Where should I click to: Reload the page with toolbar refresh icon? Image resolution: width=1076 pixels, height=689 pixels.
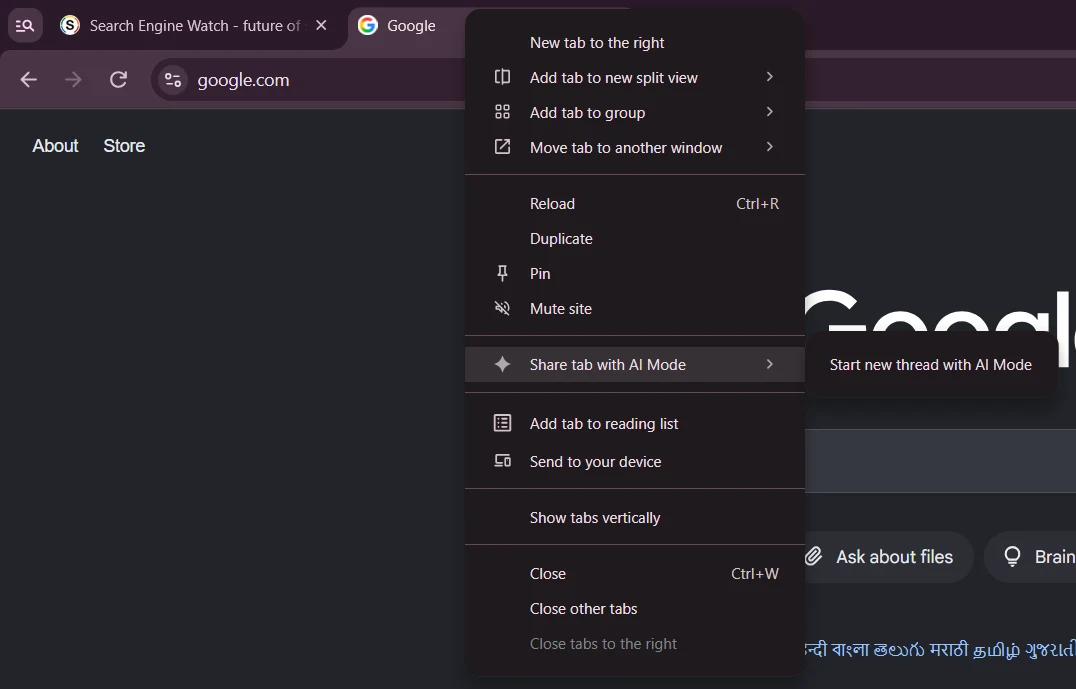119,80
